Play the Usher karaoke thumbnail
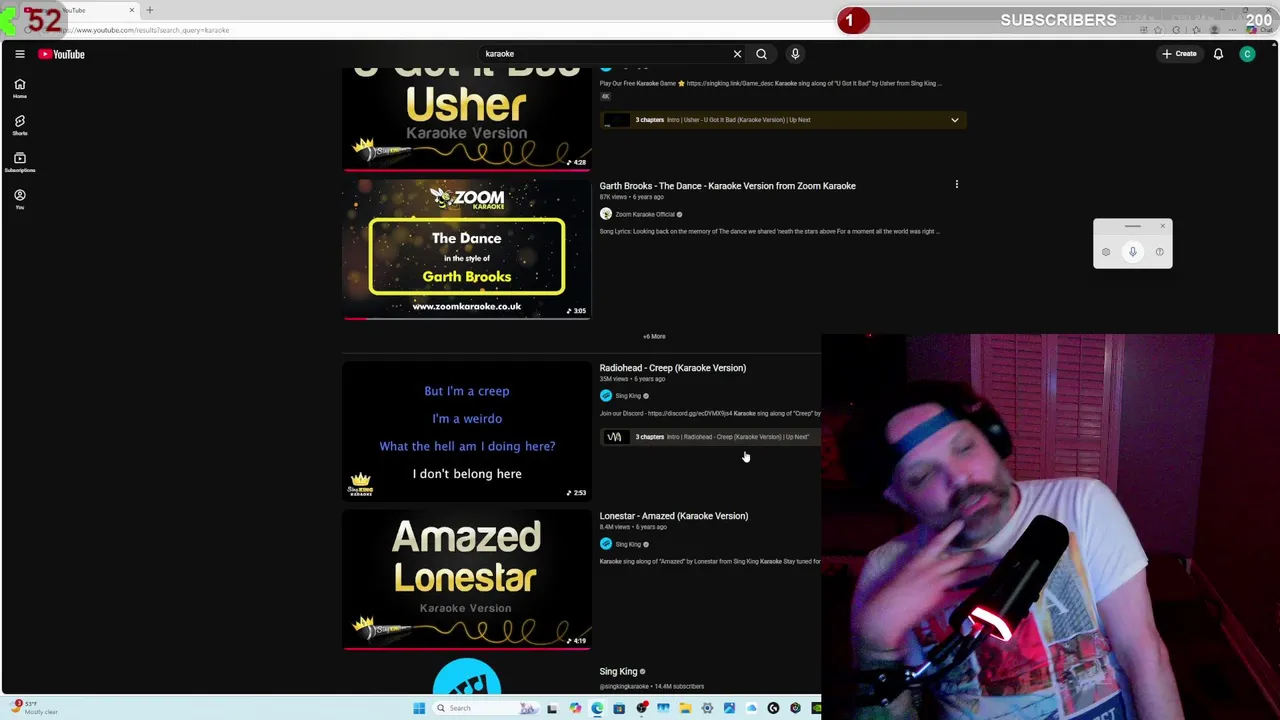 [467, 119]
